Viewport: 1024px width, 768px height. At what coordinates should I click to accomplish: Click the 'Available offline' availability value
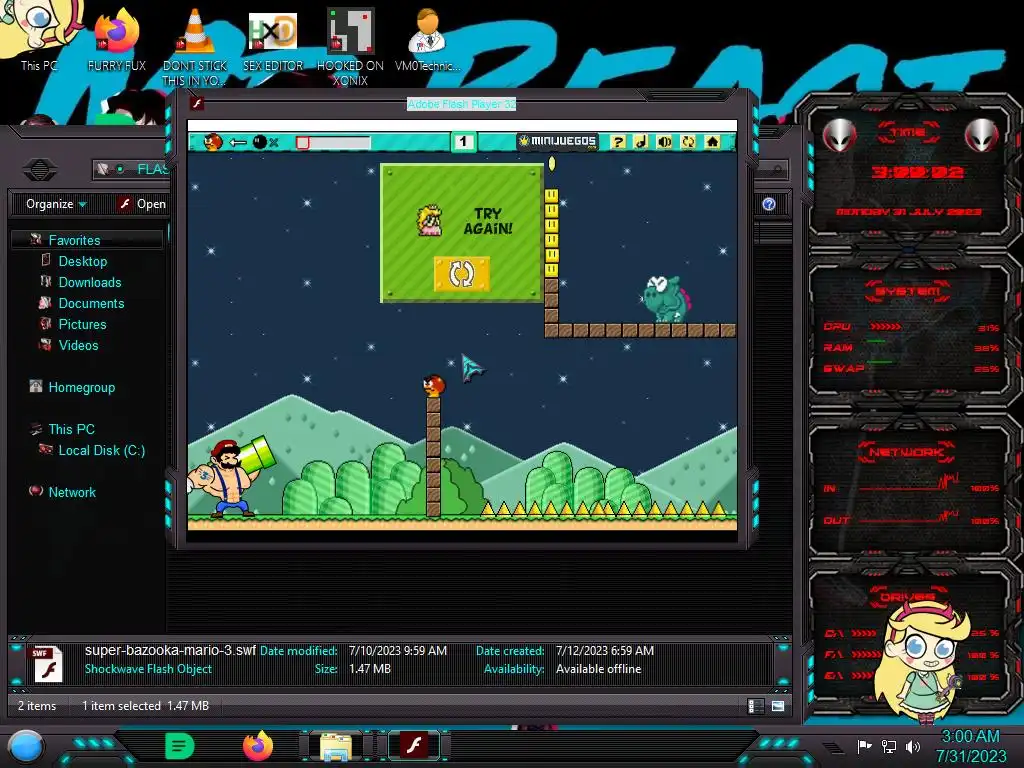pyautogui.click(x=598, y=669)
